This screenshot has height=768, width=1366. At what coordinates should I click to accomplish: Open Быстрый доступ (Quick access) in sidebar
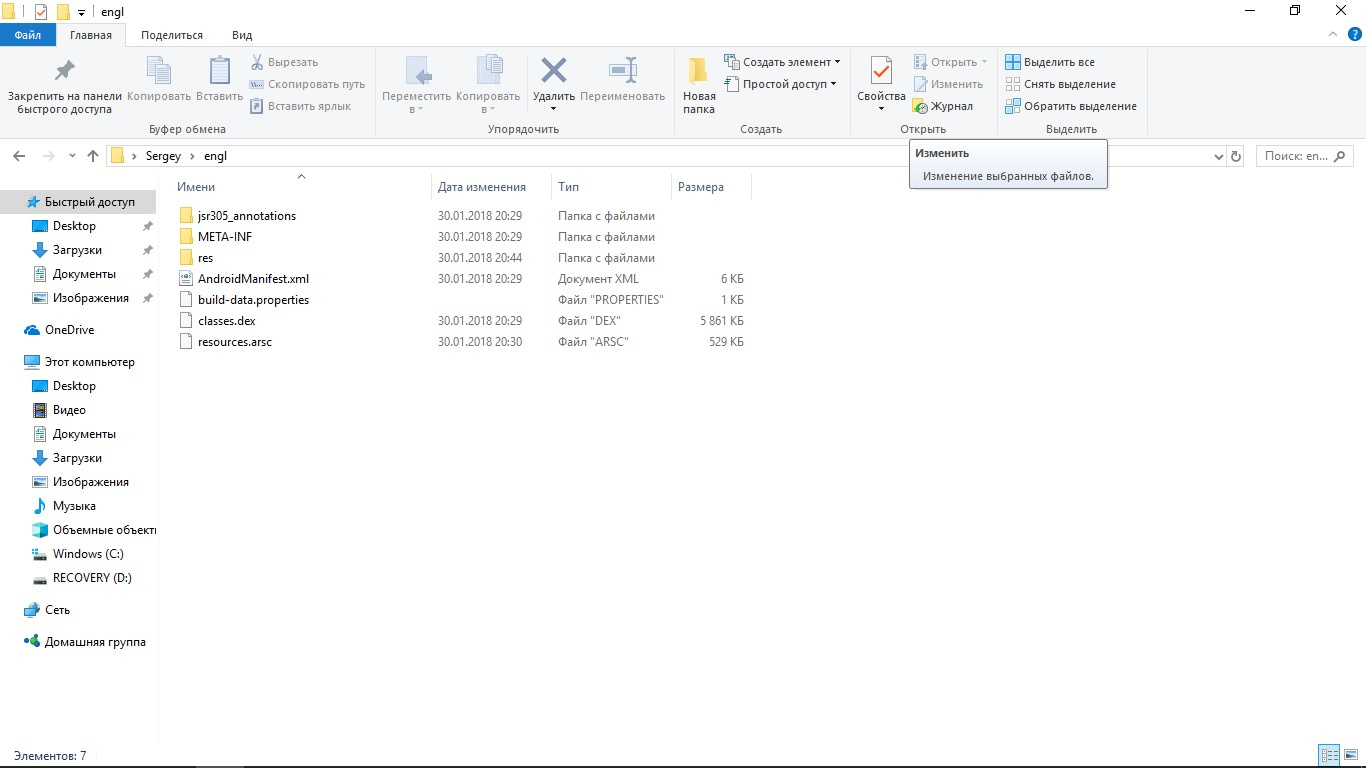(x=78, y=202)
